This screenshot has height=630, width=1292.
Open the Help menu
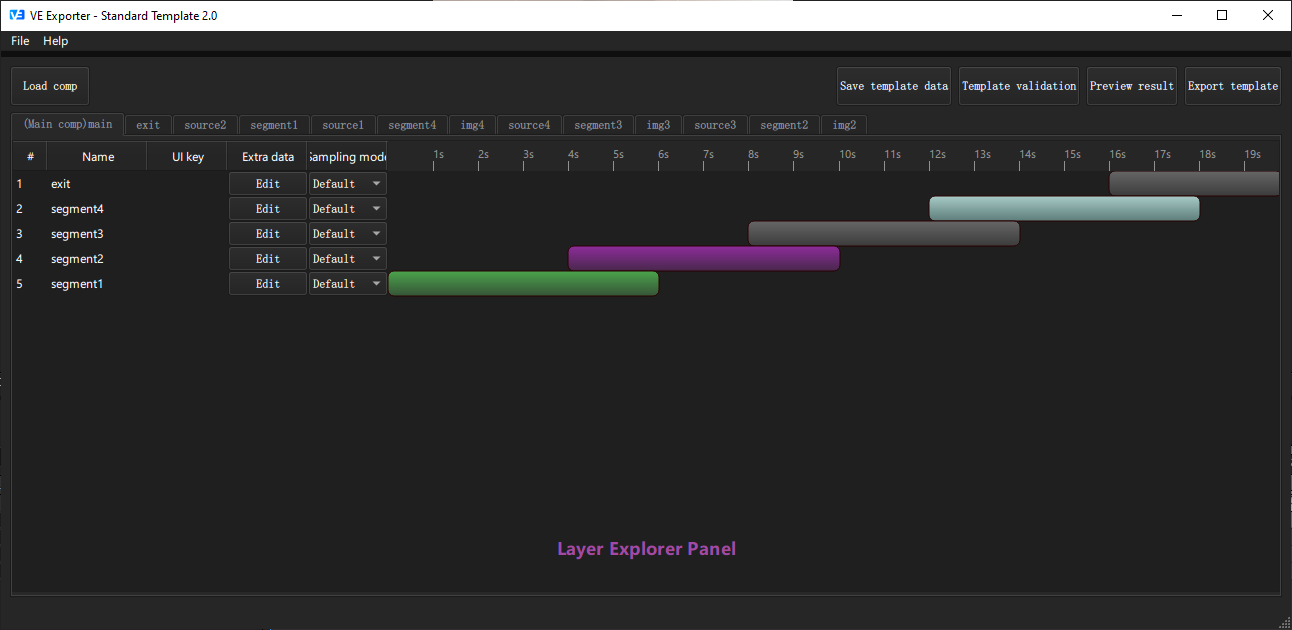coord(56,41)
